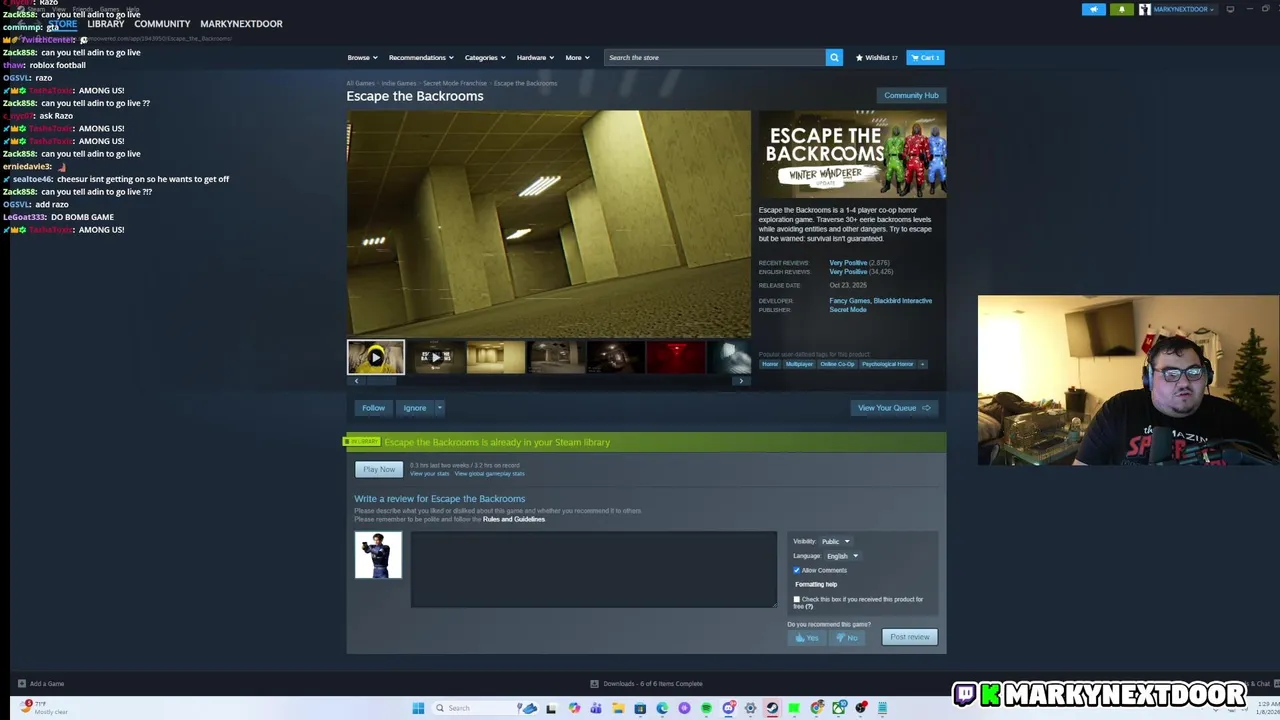Open the Language English dropdown
Viewport: 1280px width, 720px height.
(842, 556)
